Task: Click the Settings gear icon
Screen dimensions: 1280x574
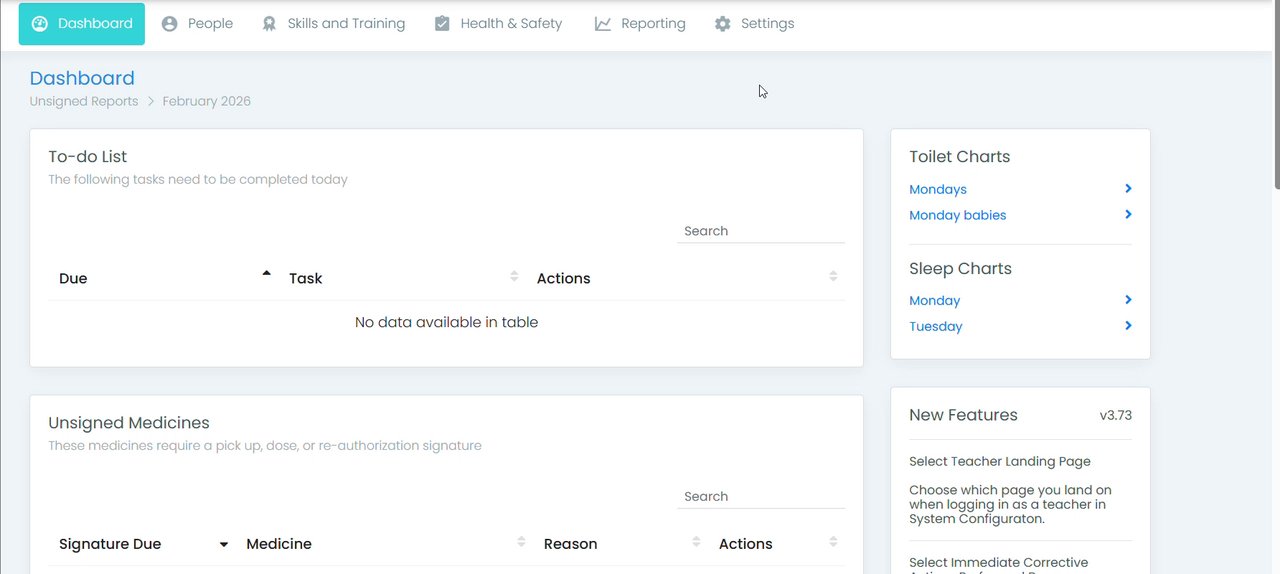Action: (x=723, y=24)
